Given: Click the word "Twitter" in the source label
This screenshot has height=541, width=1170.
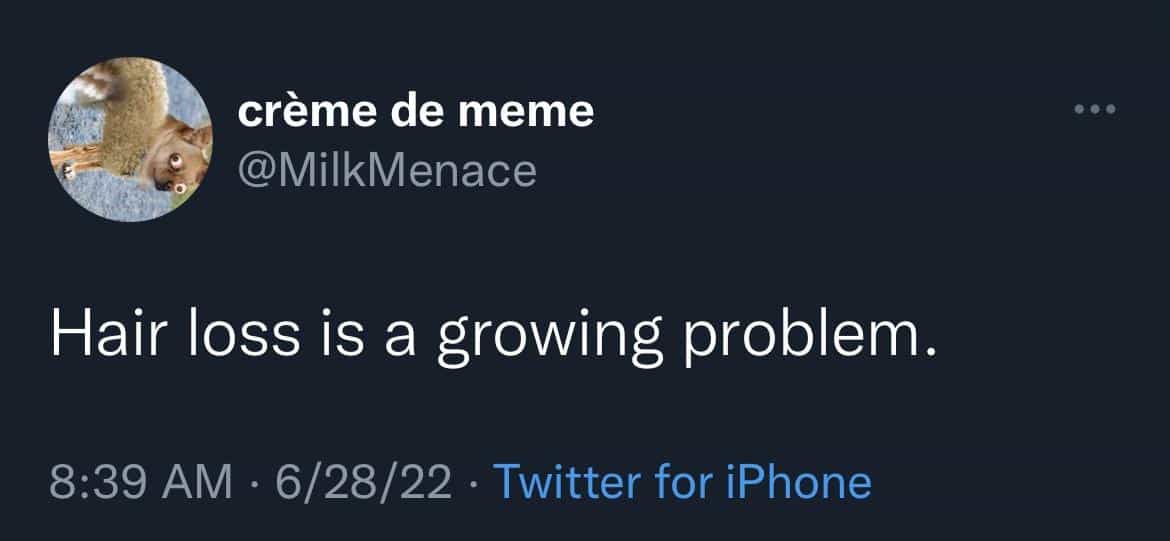Looking at the screenshot, I should 568,482.
